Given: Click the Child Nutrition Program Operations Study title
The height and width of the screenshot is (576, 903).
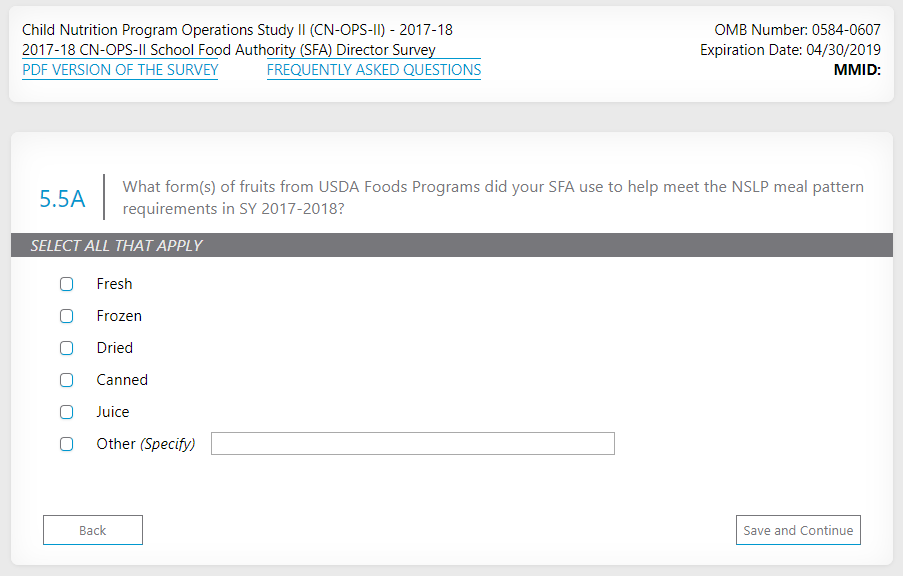Looking at the screenshot, I should click(x=237, y=30).
